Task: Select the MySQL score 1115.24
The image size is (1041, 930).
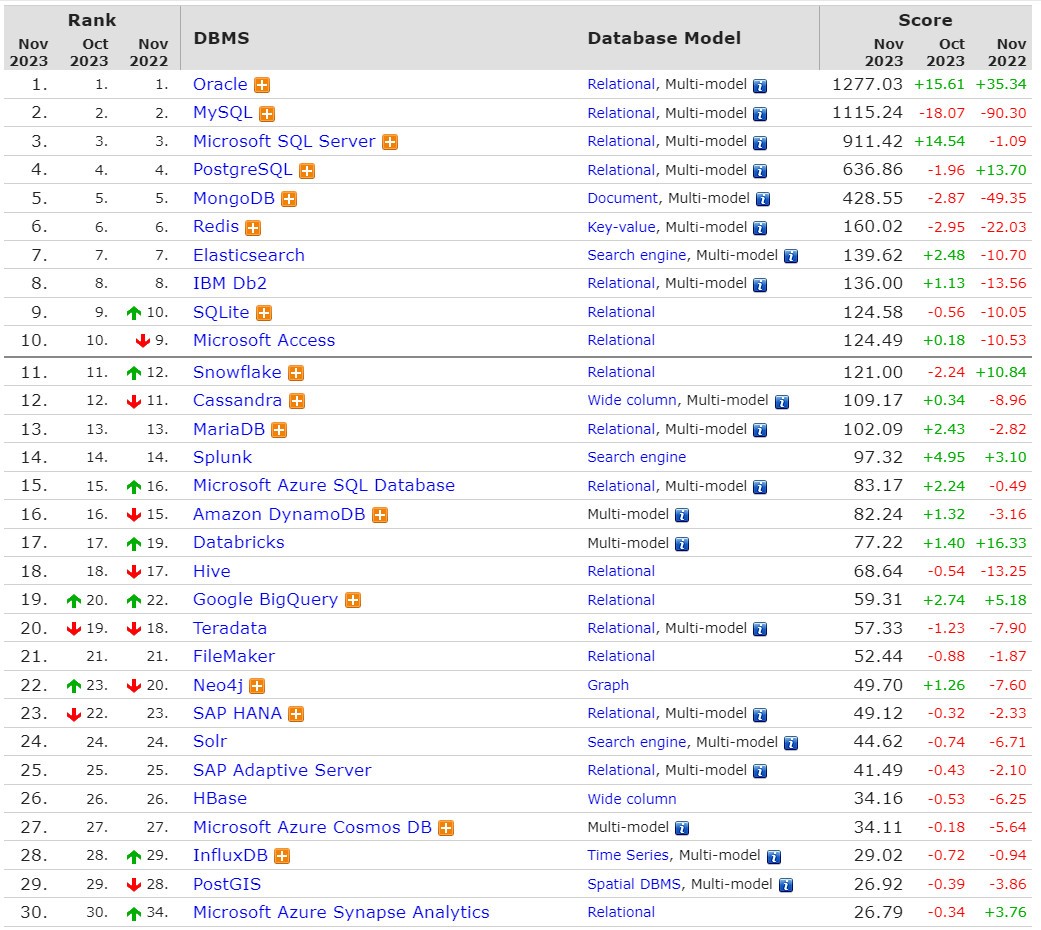Action: (867, 113)
